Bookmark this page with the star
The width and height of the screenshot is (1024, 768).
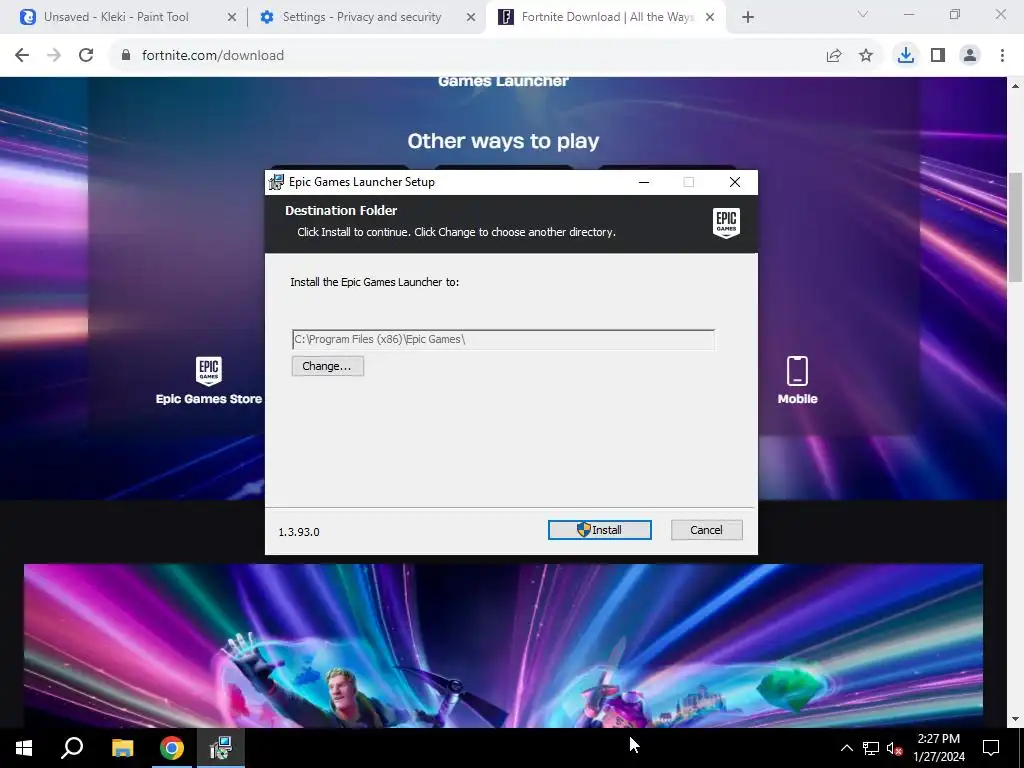click(866, 56)
